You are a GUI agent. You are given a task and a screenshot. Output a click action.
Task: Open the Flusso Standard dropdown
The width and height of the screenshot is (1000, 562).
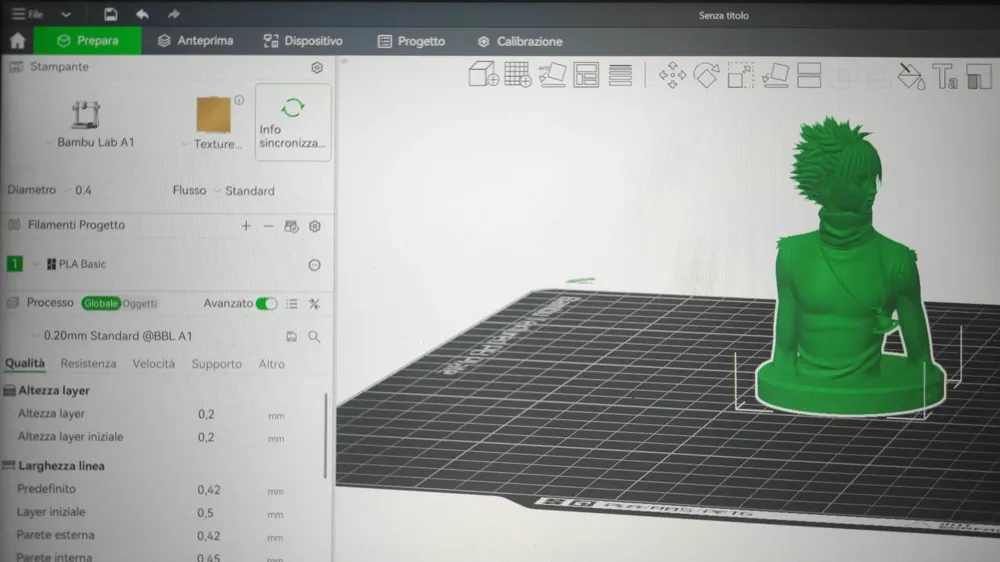(x=246, y=191)
